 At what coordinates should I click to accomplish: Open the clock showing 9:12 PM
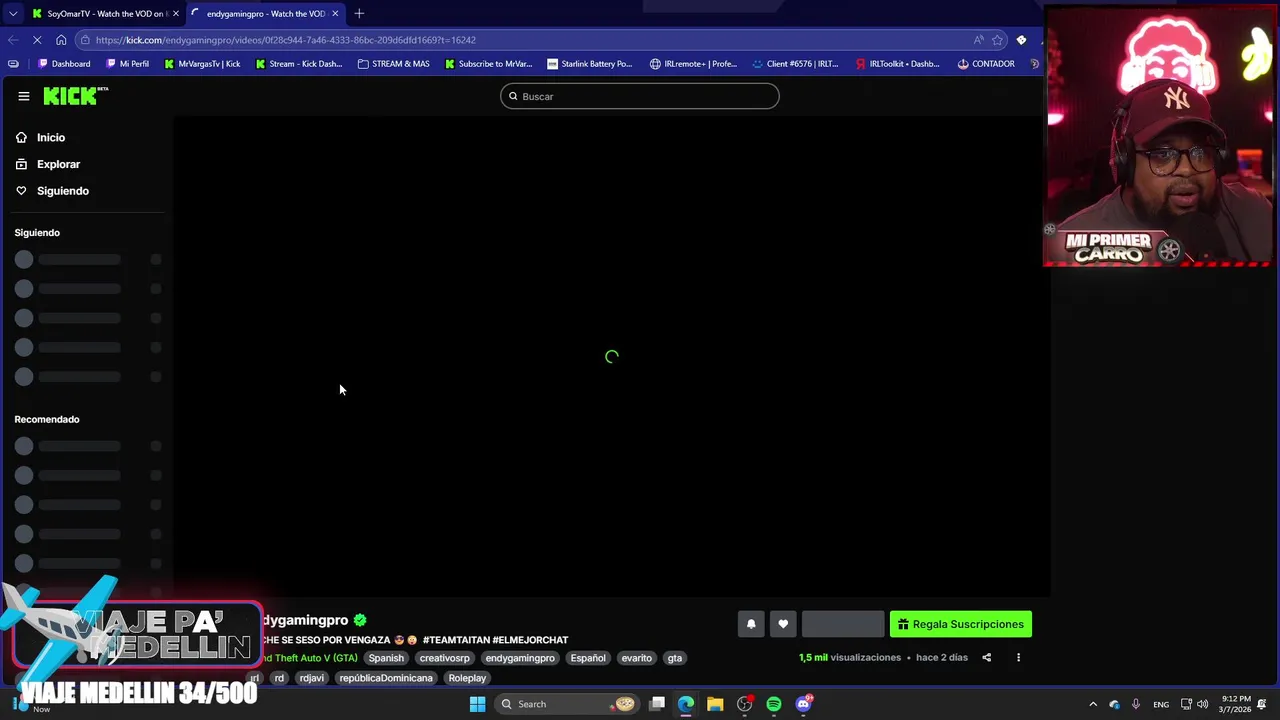(1235, 704)
